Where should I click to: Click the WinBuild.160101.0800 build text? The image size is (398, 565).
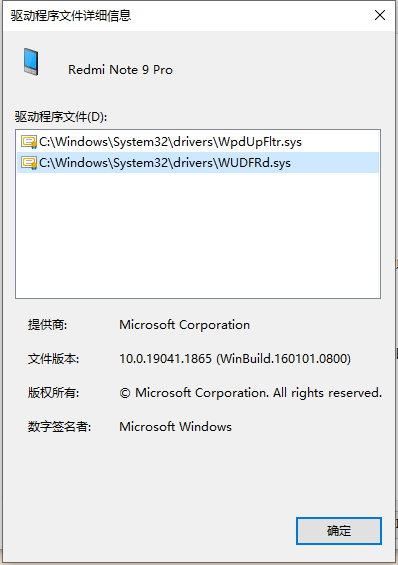[x=283, y=359]
